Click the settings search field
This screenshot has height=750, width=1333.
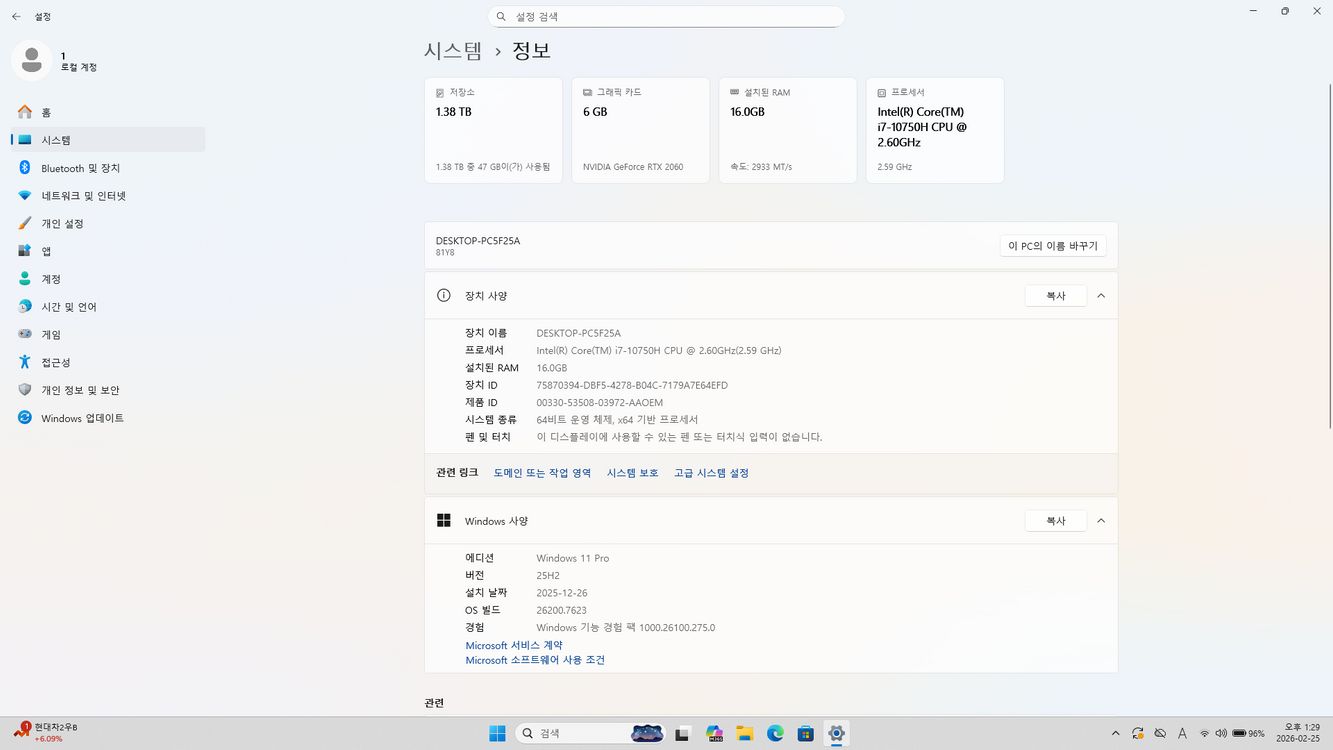[666, 16]
